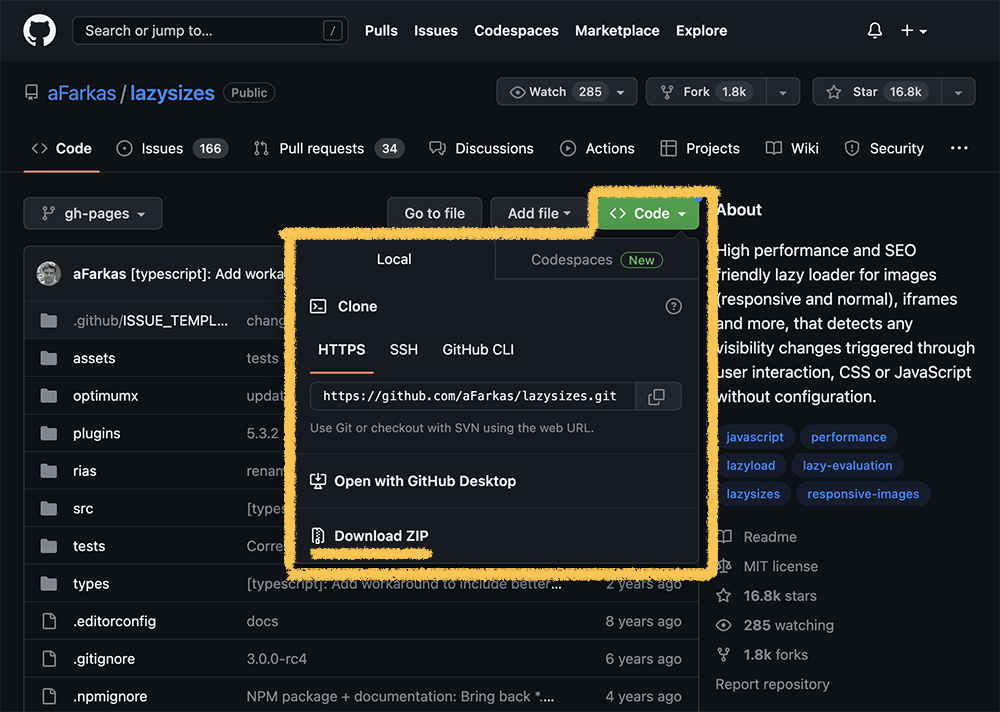Screen dimensions: 1000x712
Task: Select the GitHub CLI clone option
Action: tap(478, 350)
